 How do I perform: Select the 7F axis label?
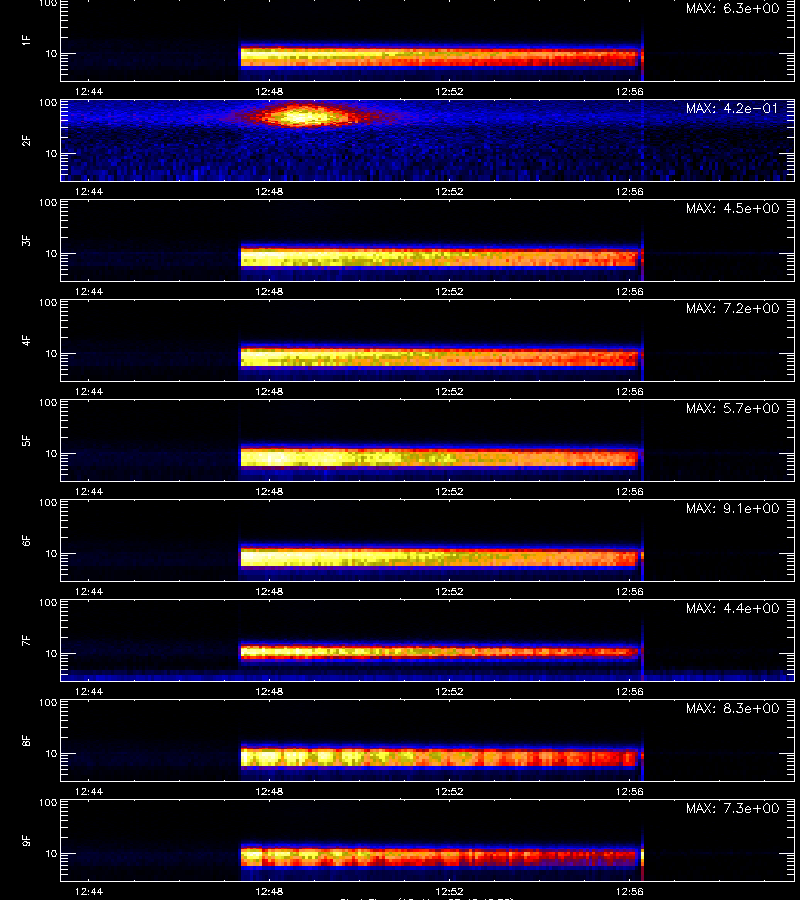pyautogui.click(x=26, y=641)
